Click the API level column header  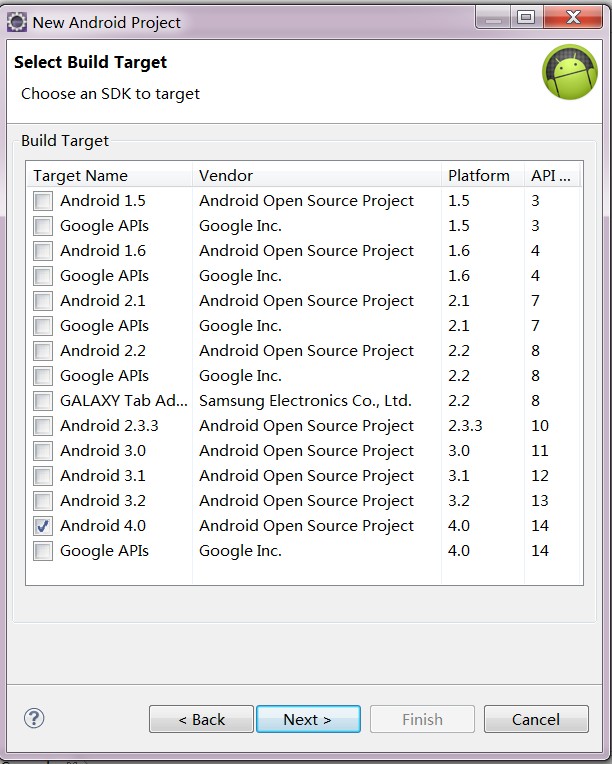553,175
